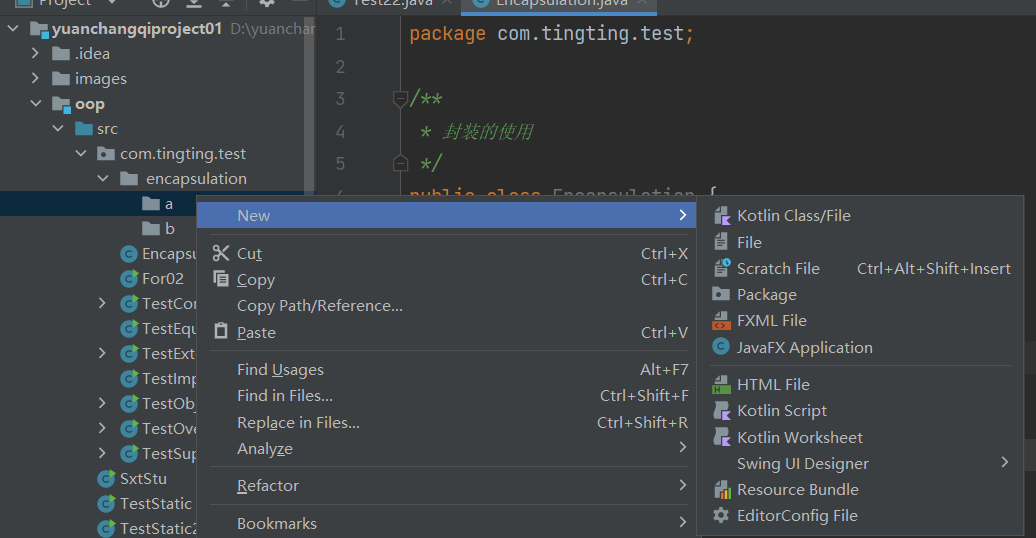This screenshot has height=538, width=1036.
Task: Click the Kotlin Worksheet icon
Action: (x=721, y=437)
